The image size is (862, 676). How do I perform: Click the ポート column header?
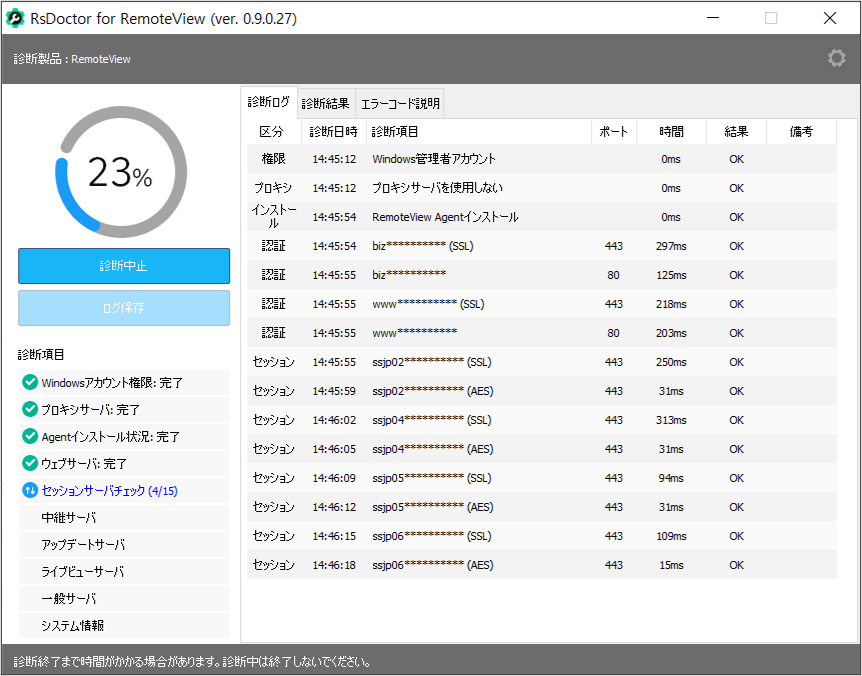pyautogui.click(x=614, y=132)
